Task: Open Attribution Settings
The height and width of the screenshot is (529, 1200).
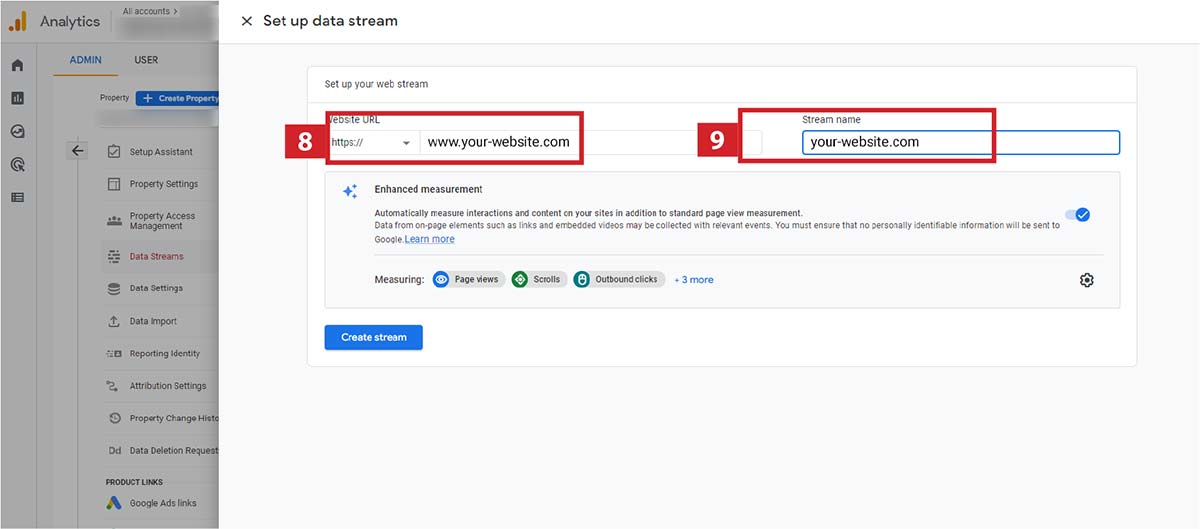Action: tap(168, 386)
